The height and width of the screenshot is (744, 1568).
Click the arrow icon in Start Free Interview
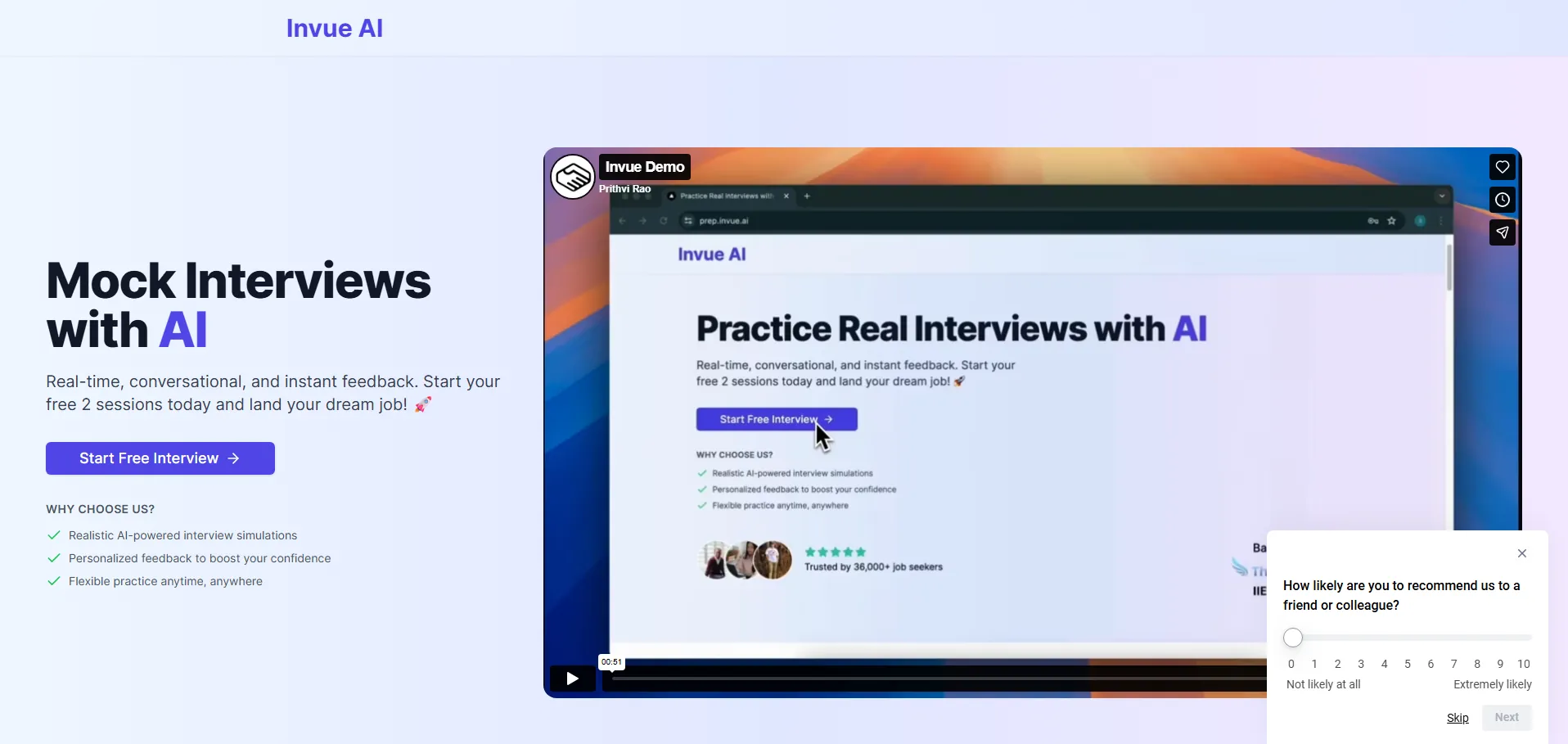coord(234,458)
